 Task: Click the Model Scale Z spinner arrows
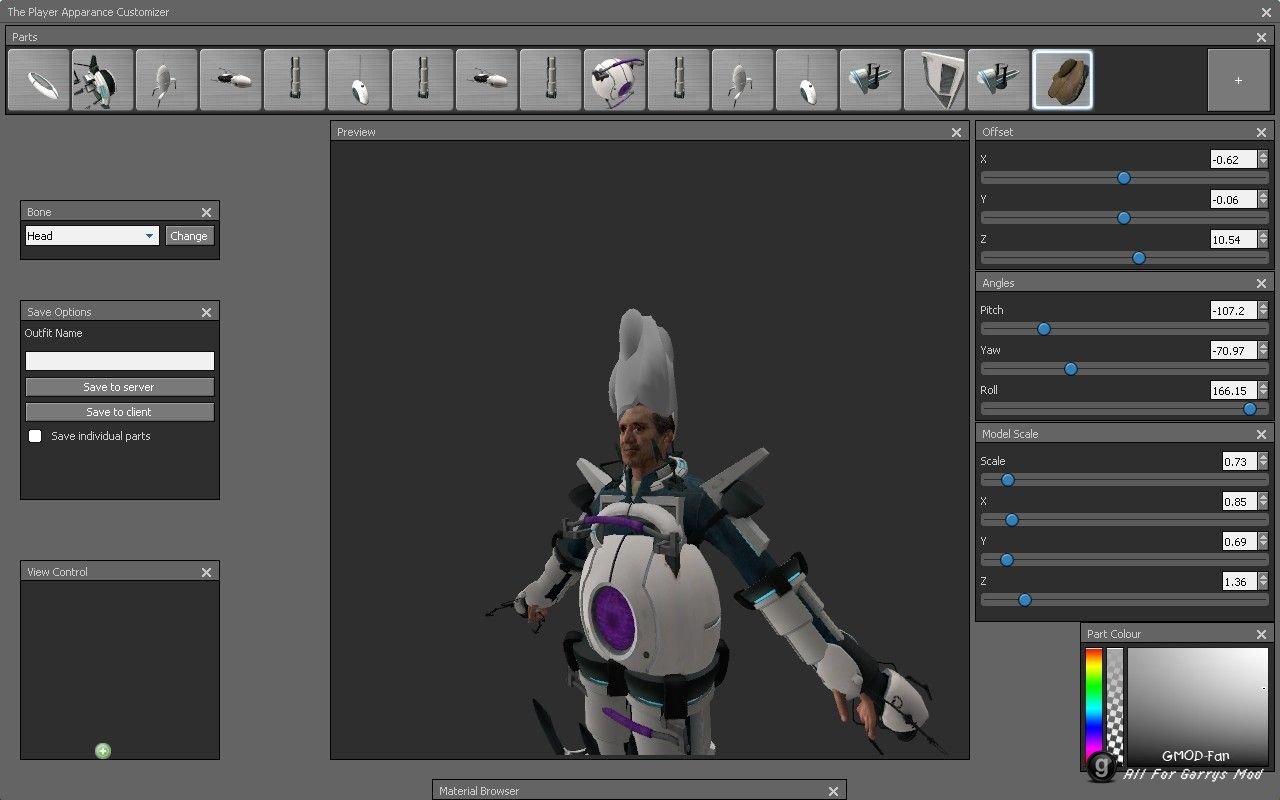coord(1263,581)
